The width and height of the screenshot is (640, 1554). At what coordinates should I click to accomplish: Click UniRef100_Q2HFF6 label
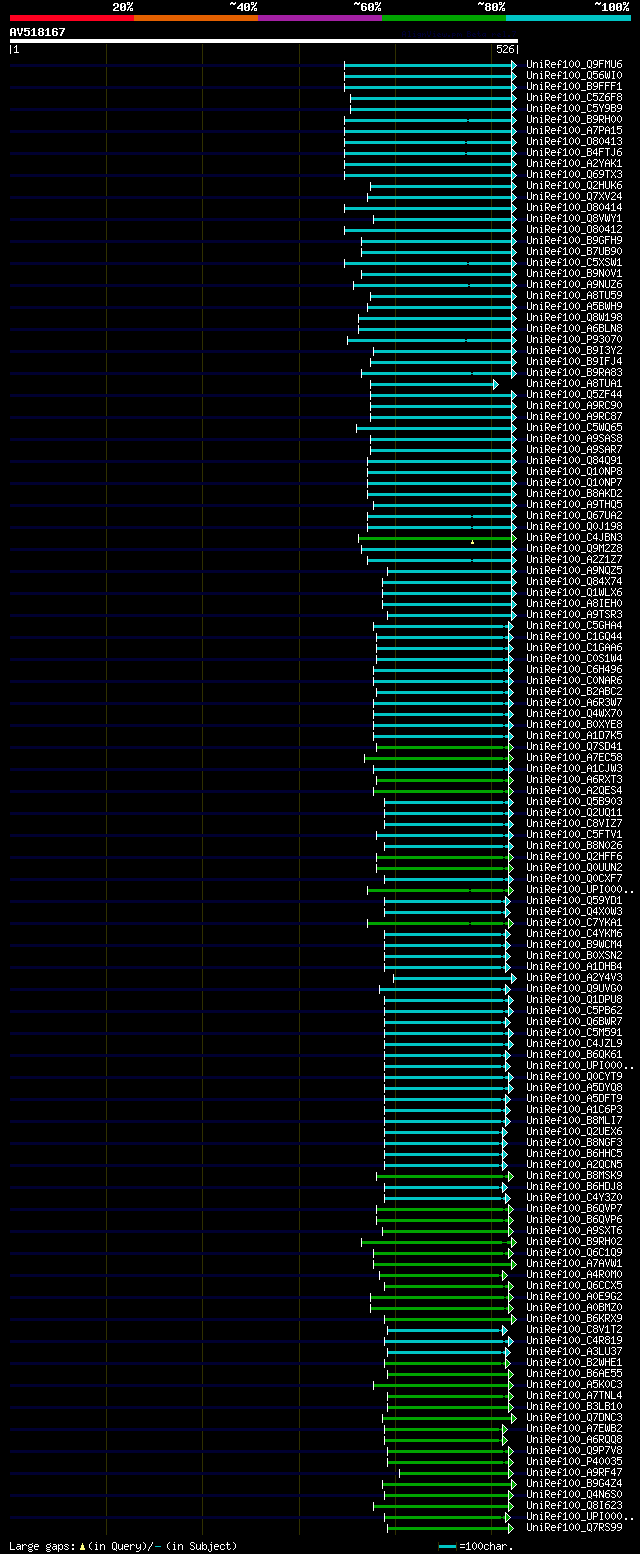574,857
